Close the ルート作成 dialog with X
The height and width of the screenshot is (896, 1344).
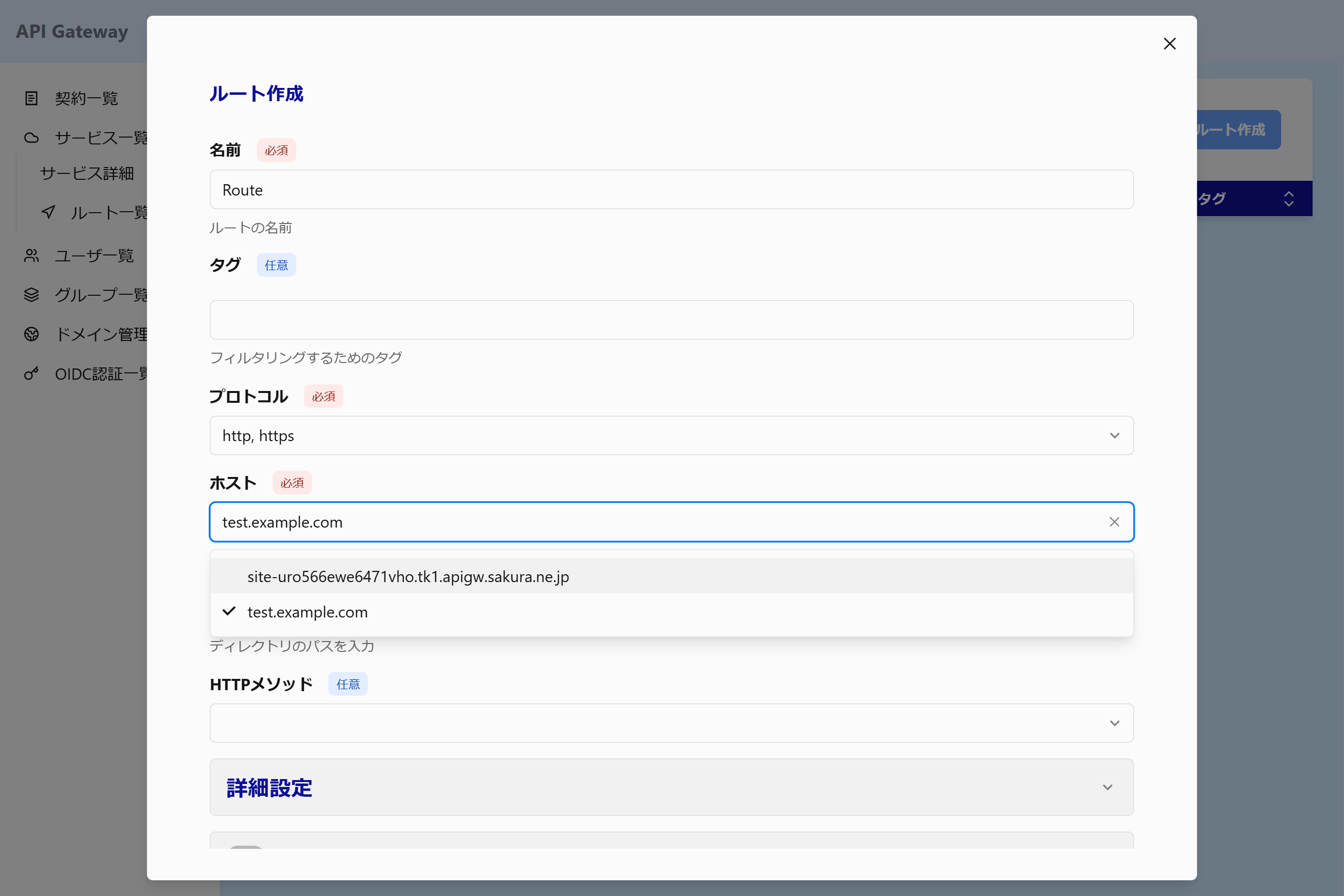[1169, 44]
